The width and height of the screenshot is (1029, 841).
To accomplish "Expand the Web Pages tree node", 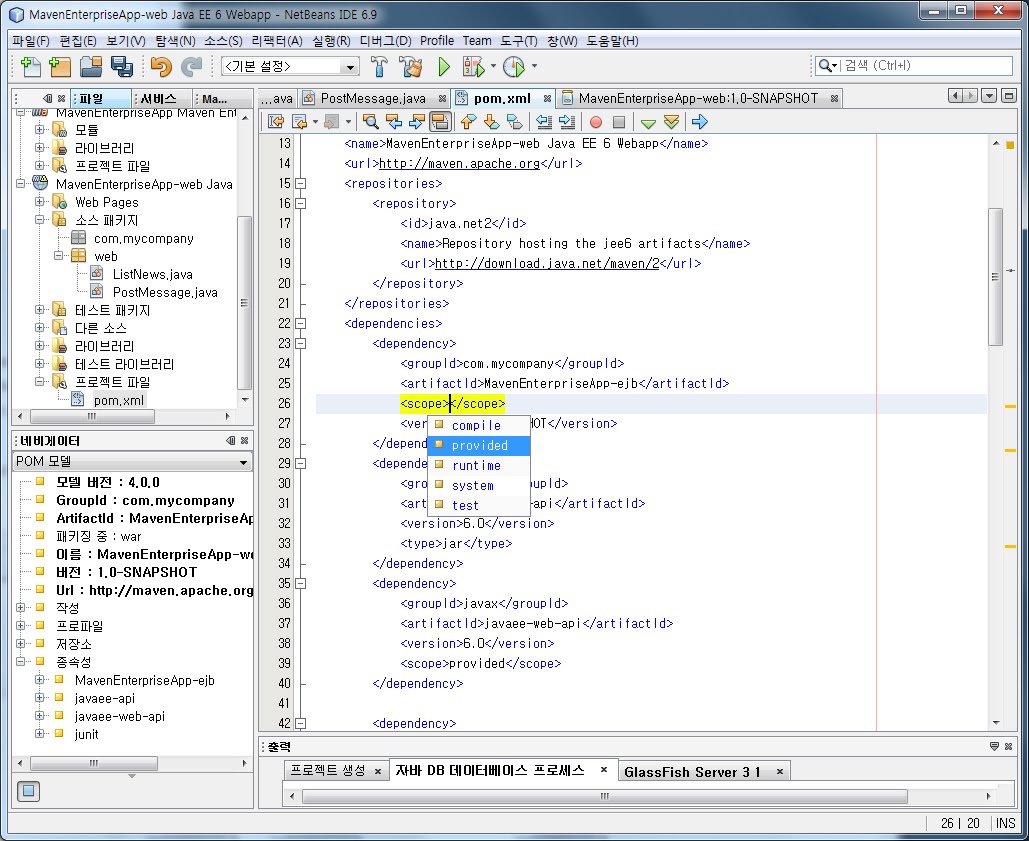I will [40, 202].
